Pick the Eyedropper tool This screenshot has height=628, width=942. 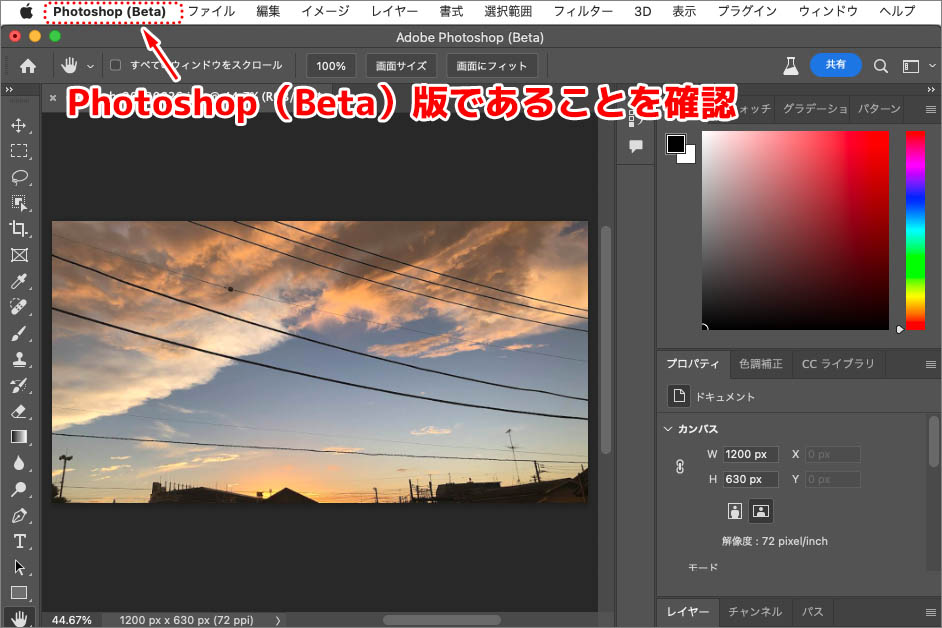pos(19,281)
